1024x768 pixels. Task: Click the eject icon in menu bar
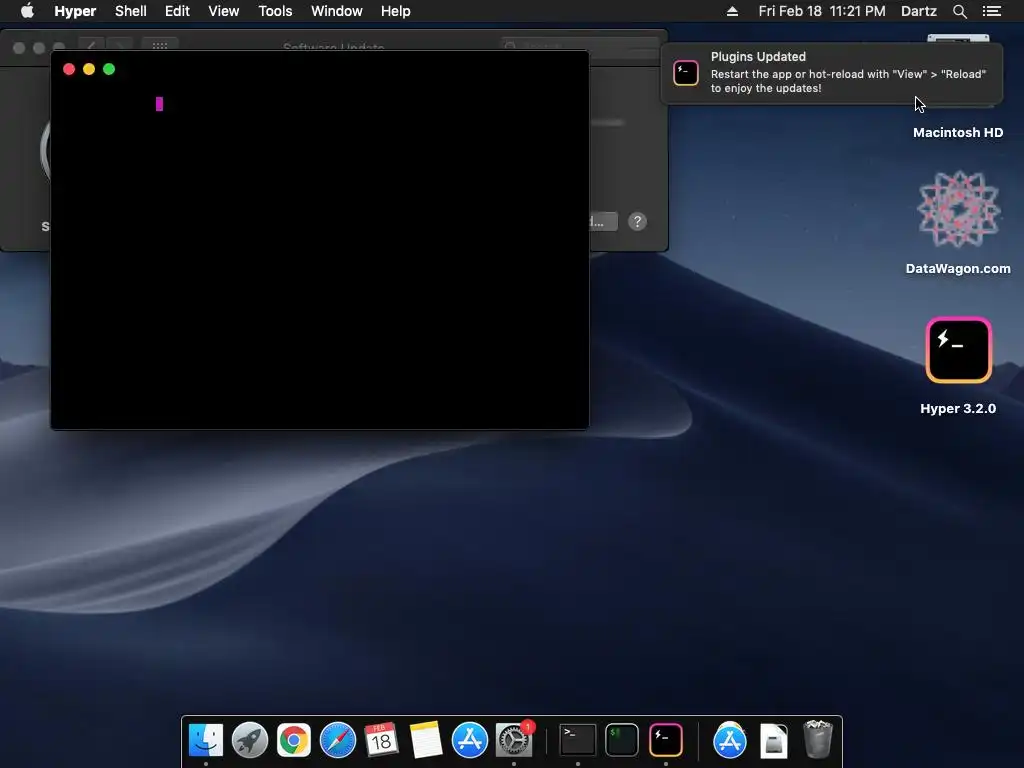pos(732,11)
